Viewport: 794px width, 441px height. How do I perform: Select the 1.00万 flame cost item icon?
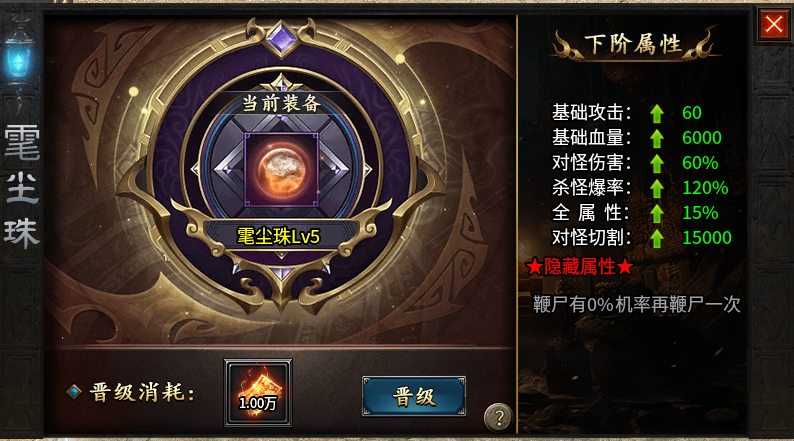(258, 393)
